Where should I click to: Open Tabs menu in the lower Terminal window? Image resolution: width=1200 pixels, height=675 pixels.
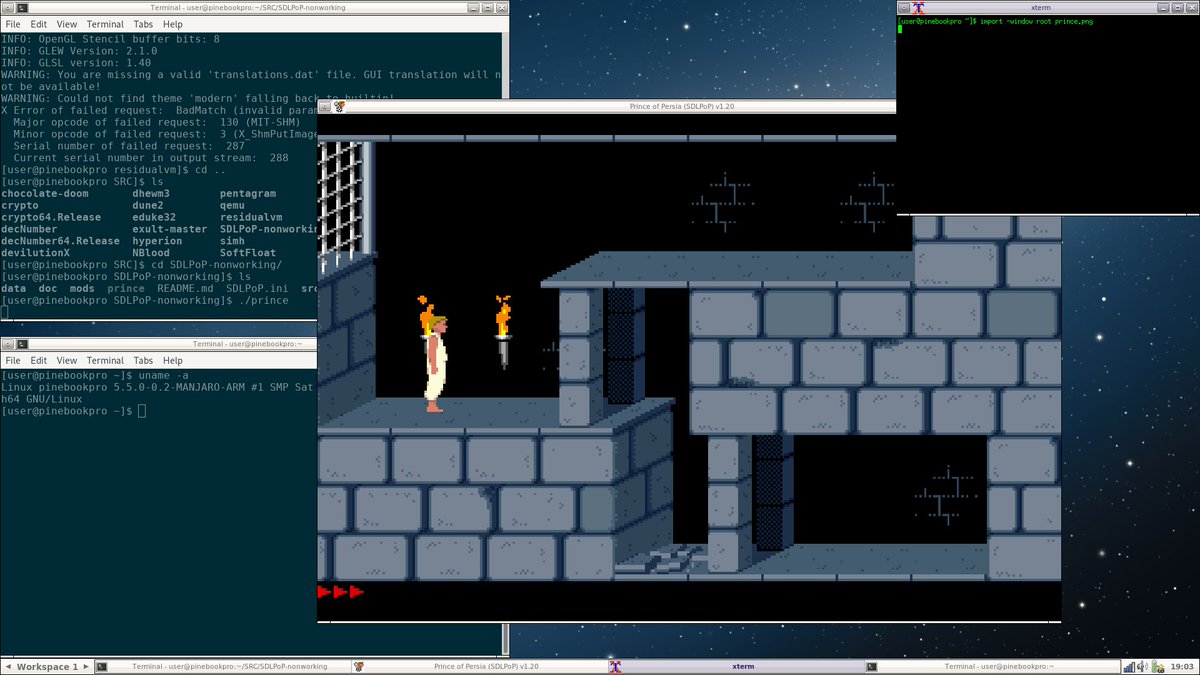pos(143,360)
